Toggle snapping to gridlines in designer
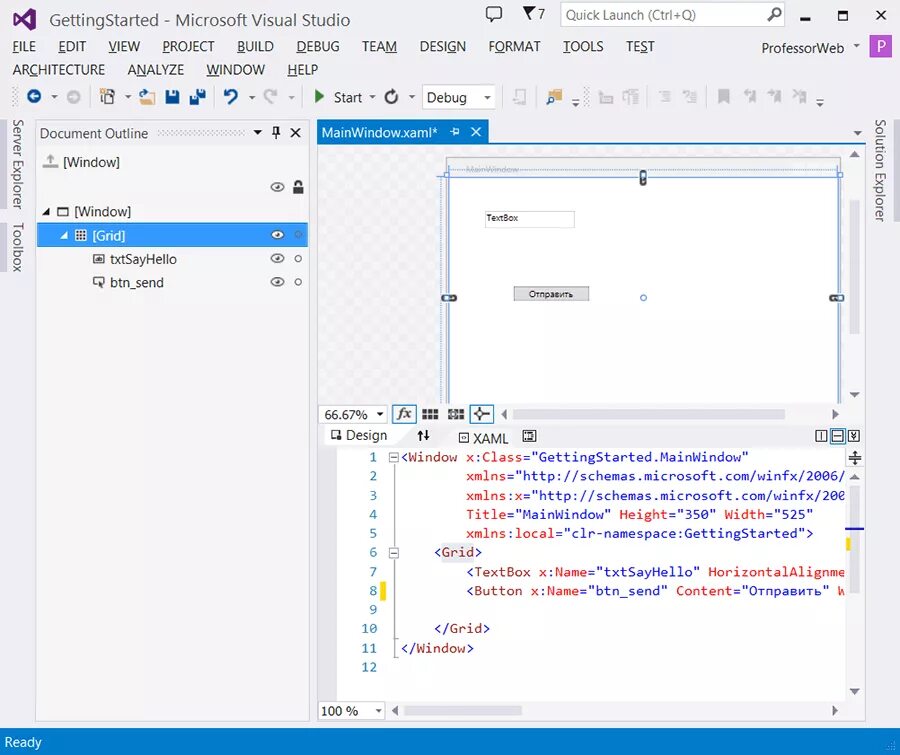This screenshot has width=900, height=755. [456, 414]
